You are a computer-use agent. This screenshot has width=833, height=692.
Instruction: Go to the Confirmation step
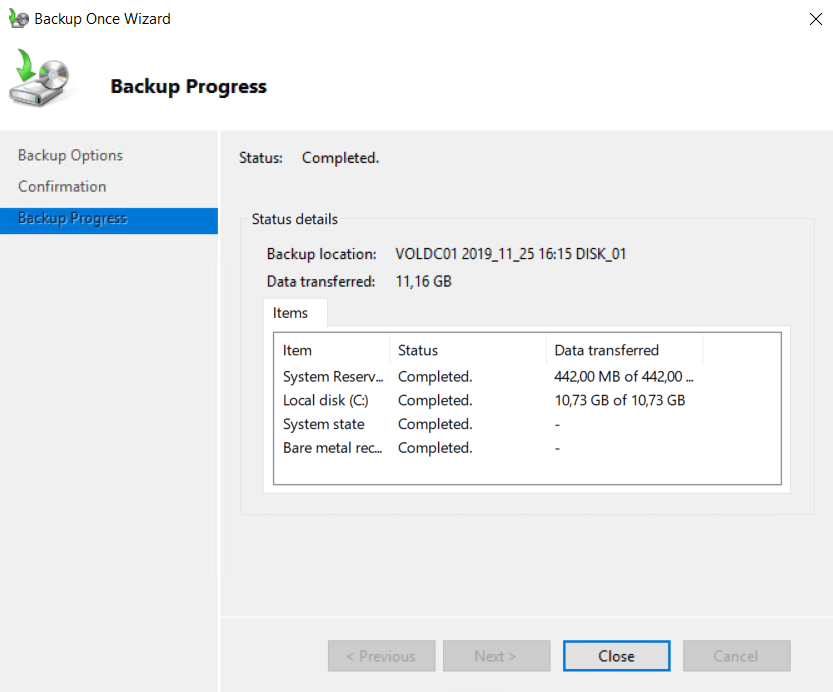coord(62,186)
